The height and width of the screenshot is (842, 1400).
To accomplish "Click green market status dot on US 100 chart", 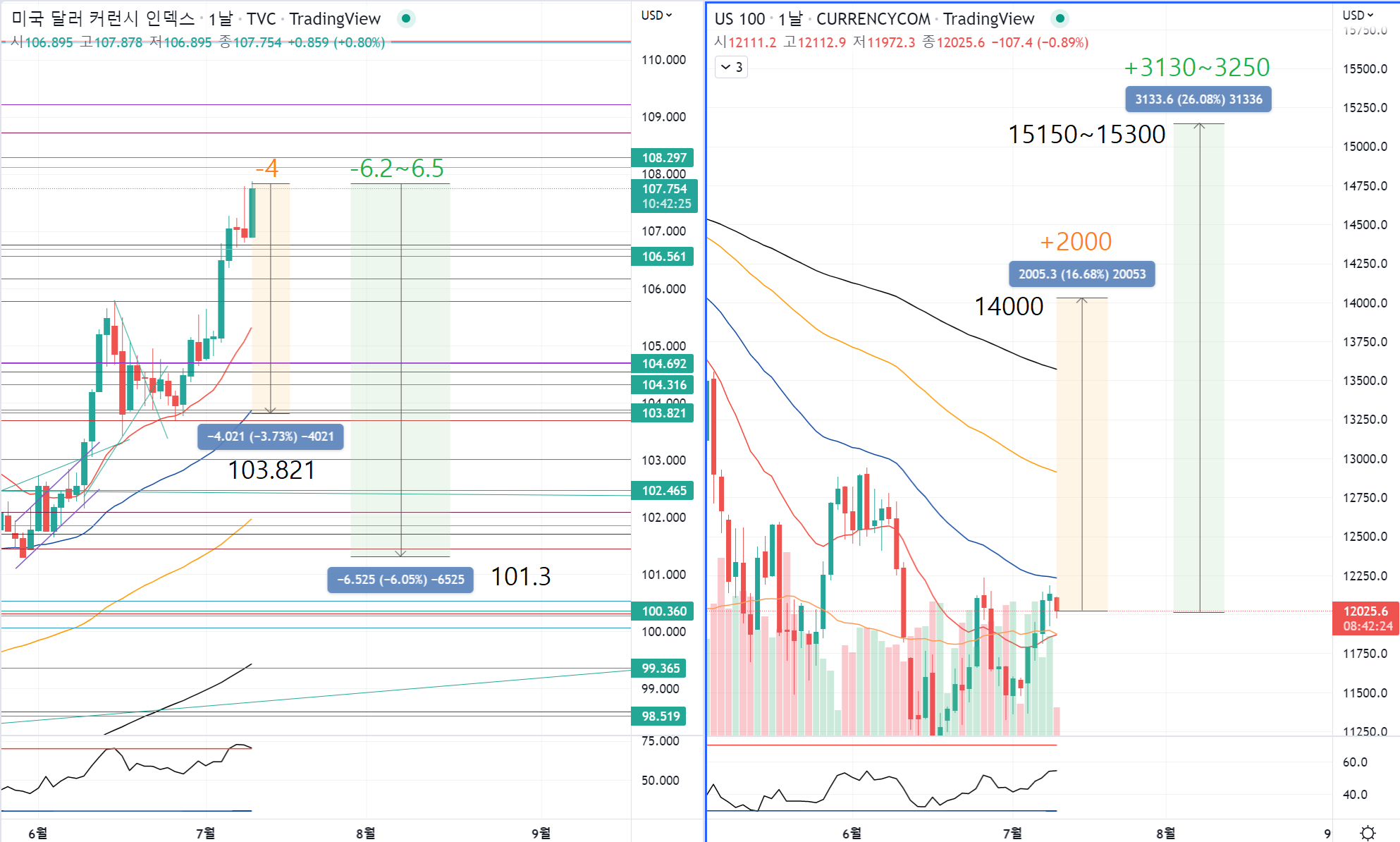I will (x=1060, y=19).
